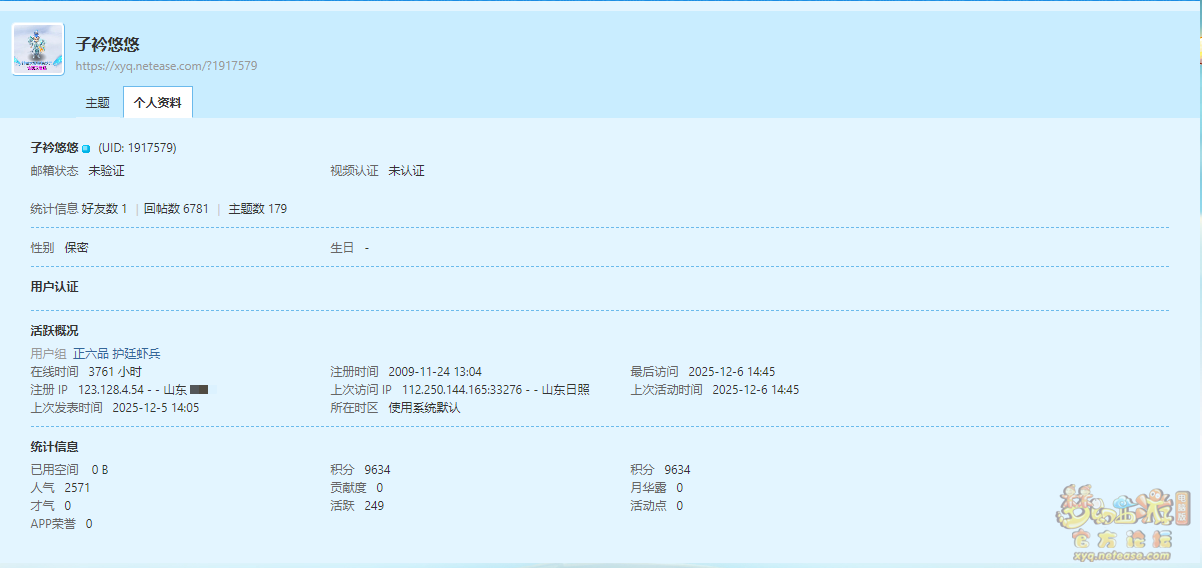The width and height of the screenshot is (1202, 568).
Task: Click the forum logo in bottom-right corner
Action: click(1123, 520)
